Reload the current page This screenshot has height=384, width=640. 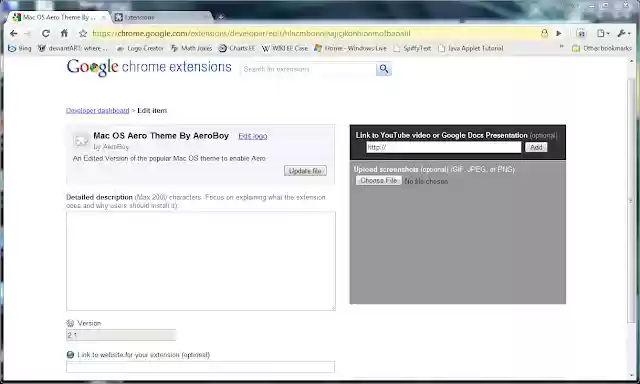pos(46,33)
